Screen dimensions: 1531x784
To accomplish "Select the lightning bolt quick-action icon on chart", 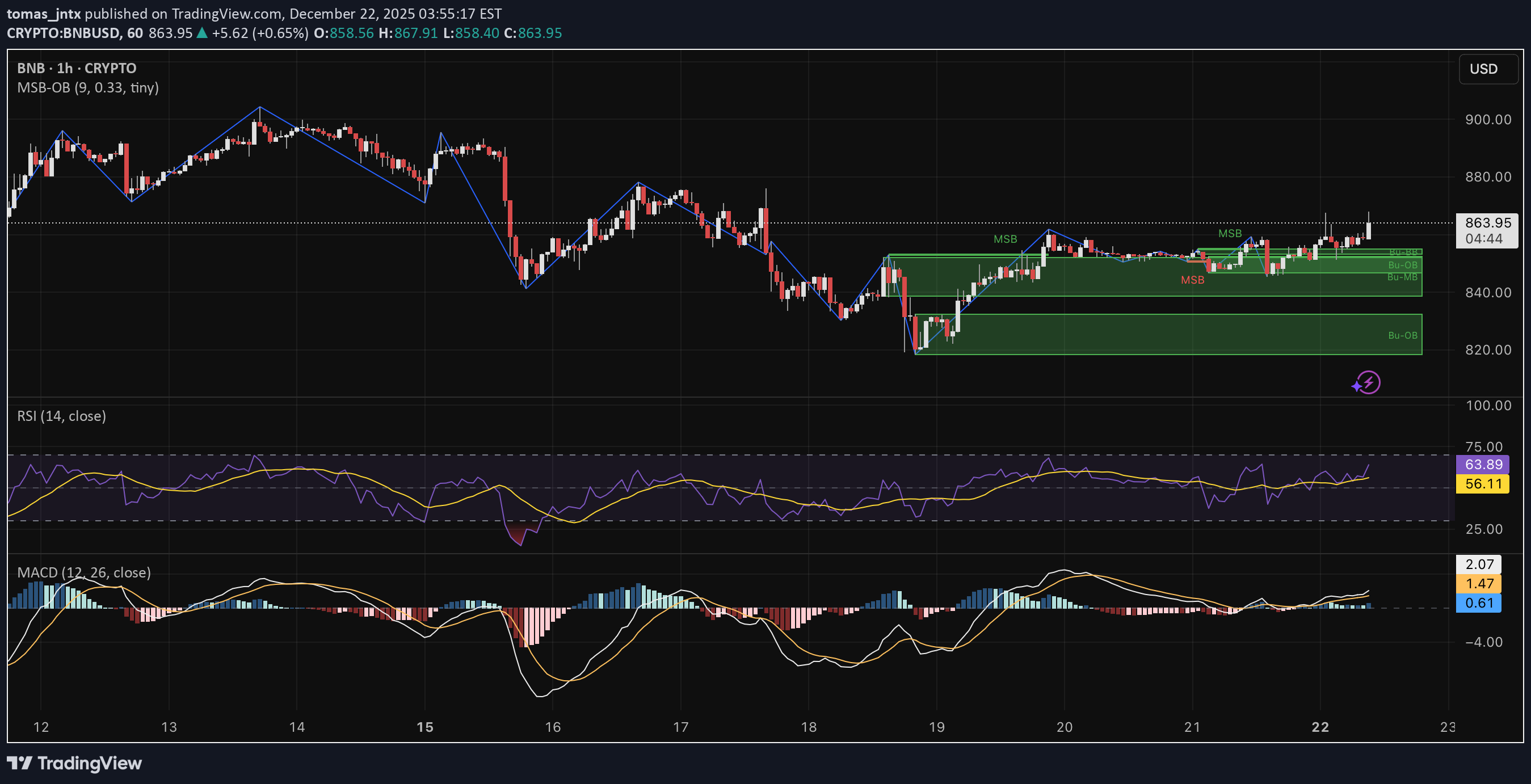I will coord(1368,382).
